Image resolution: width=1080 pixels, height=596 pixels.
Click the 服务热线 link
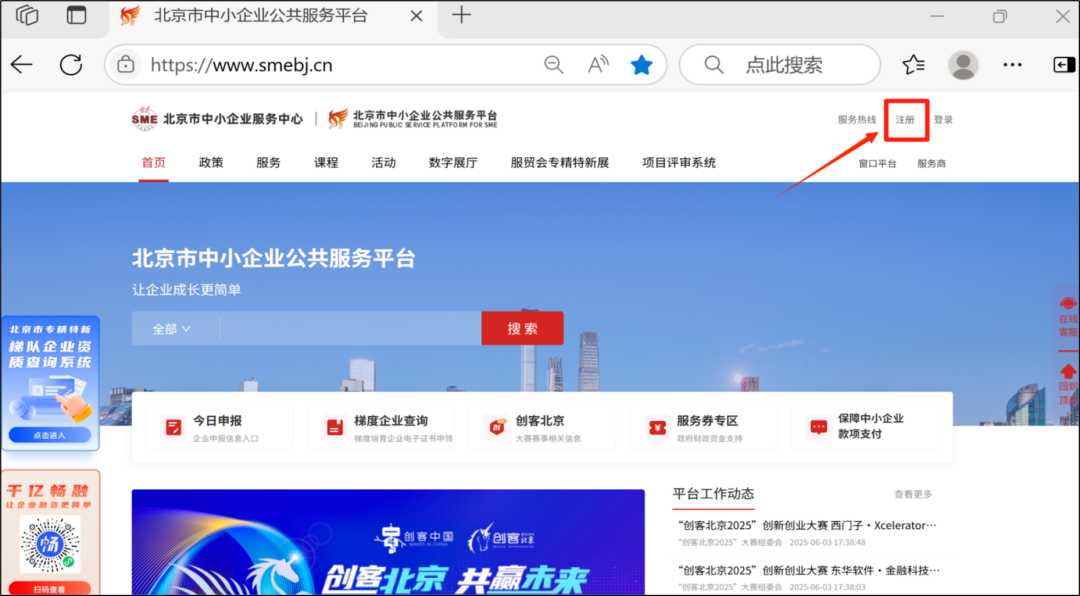tap(857, 120)
